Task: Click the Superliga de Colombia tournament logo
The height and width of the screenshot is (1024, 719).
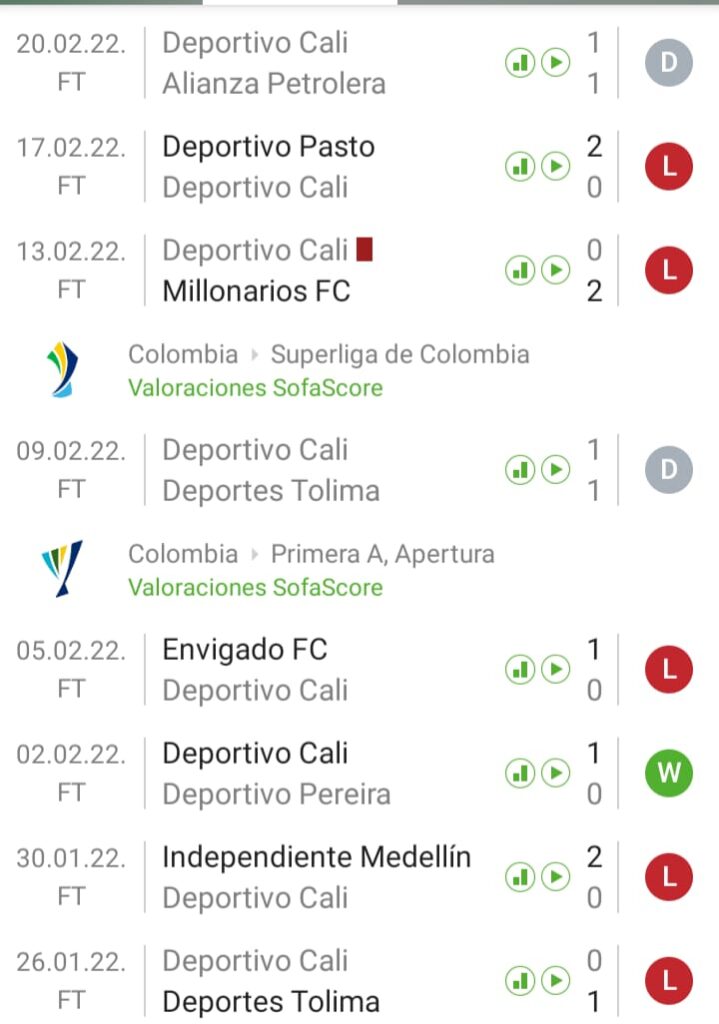Action: pyautogui.click(x=63, y=369)
